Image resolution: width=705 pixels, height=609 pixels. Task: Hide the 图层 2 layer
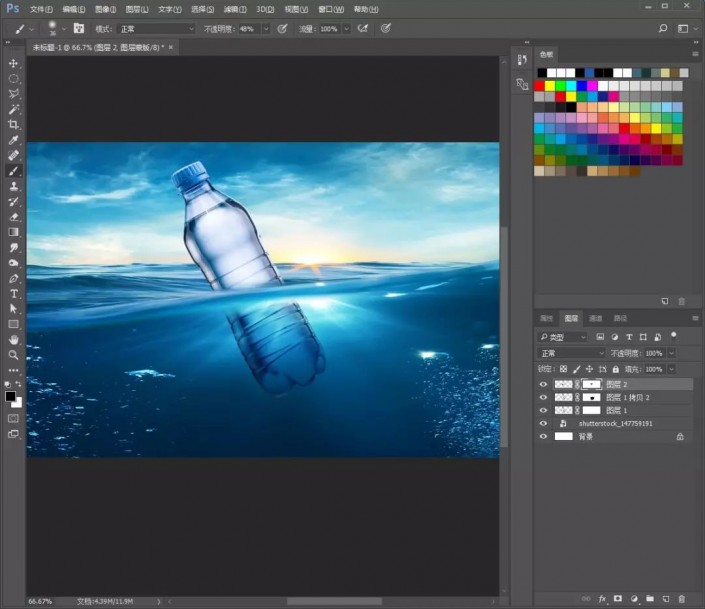(543, 385)
